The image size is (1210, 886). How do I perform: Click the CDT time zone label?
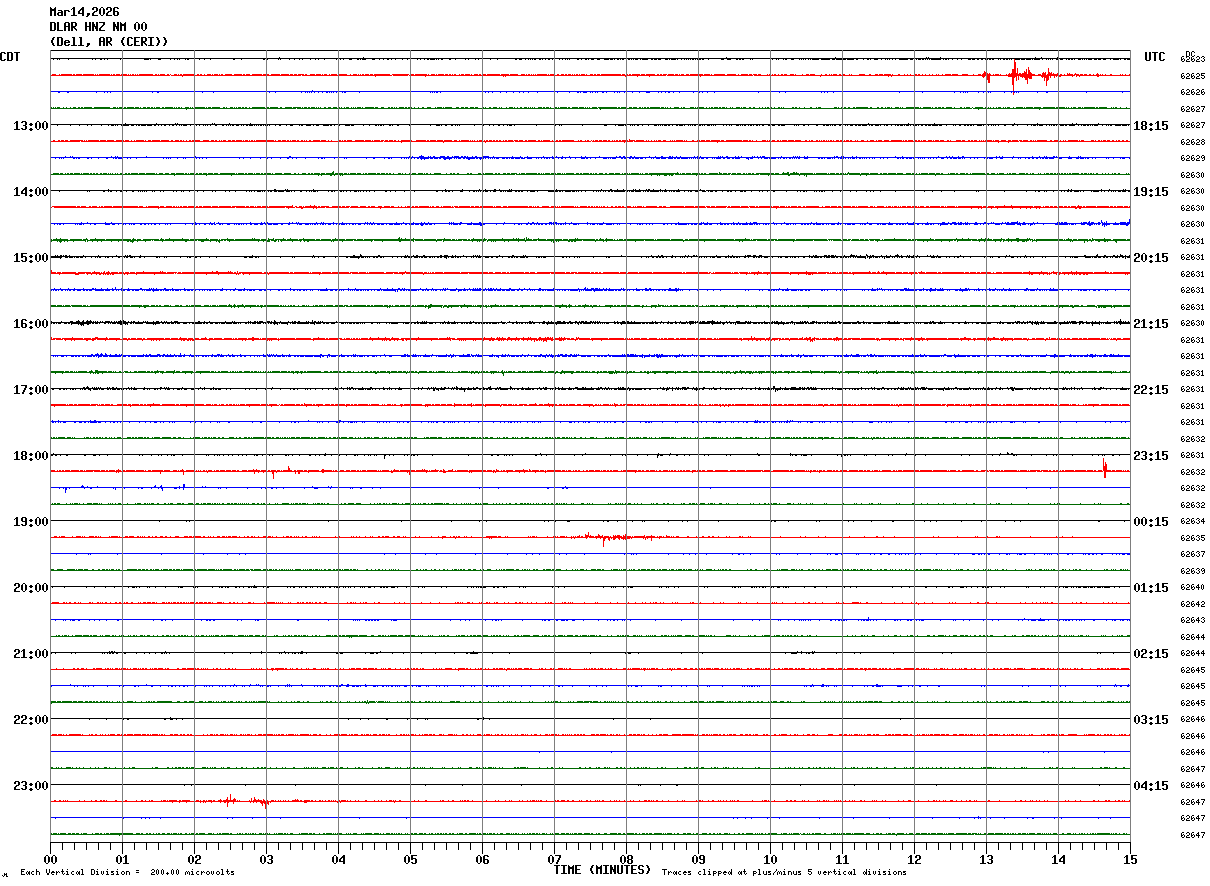10,57
